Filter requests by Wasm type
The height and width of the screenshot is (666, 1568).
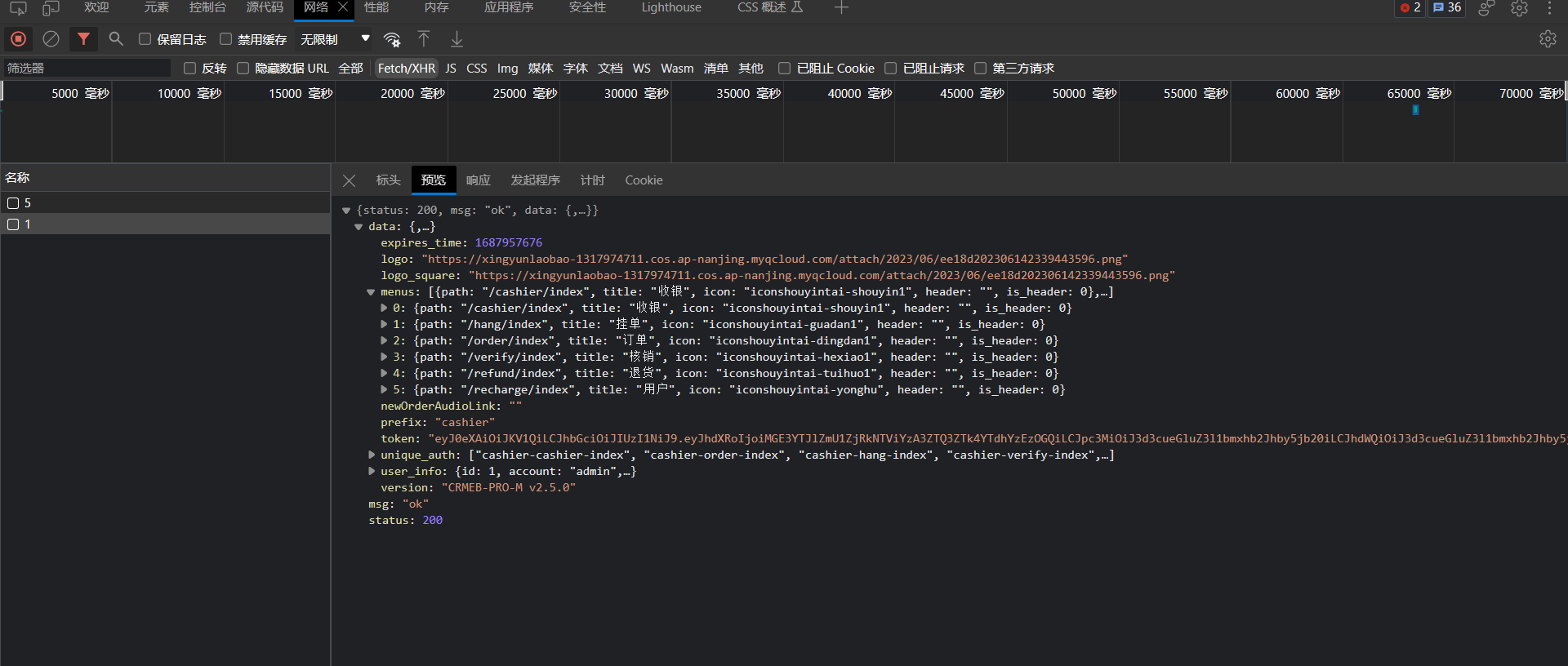677,69
